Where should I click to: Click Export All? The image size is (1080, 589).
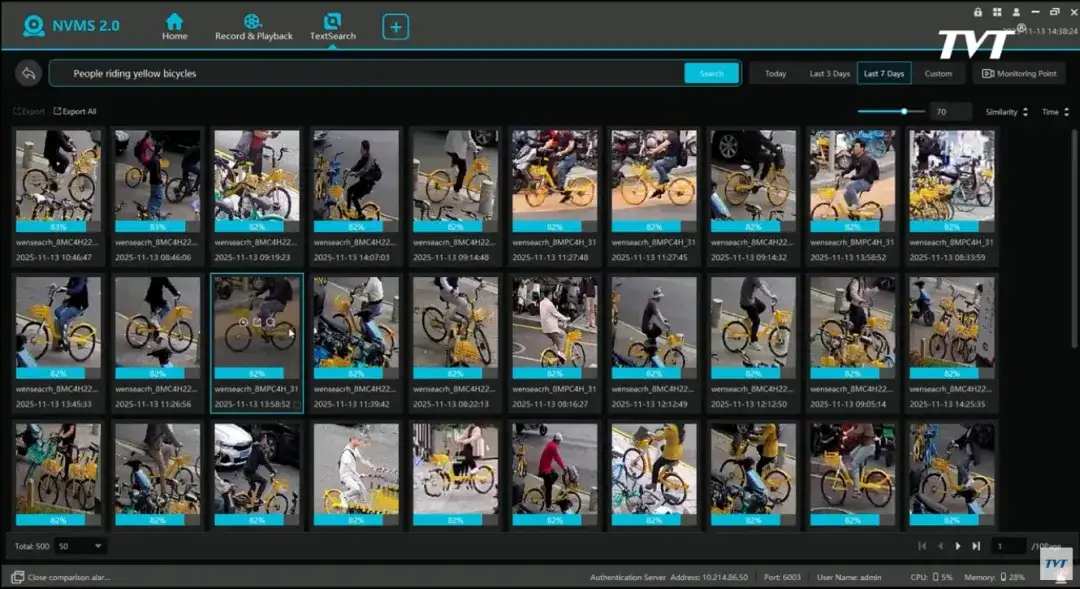75,112
